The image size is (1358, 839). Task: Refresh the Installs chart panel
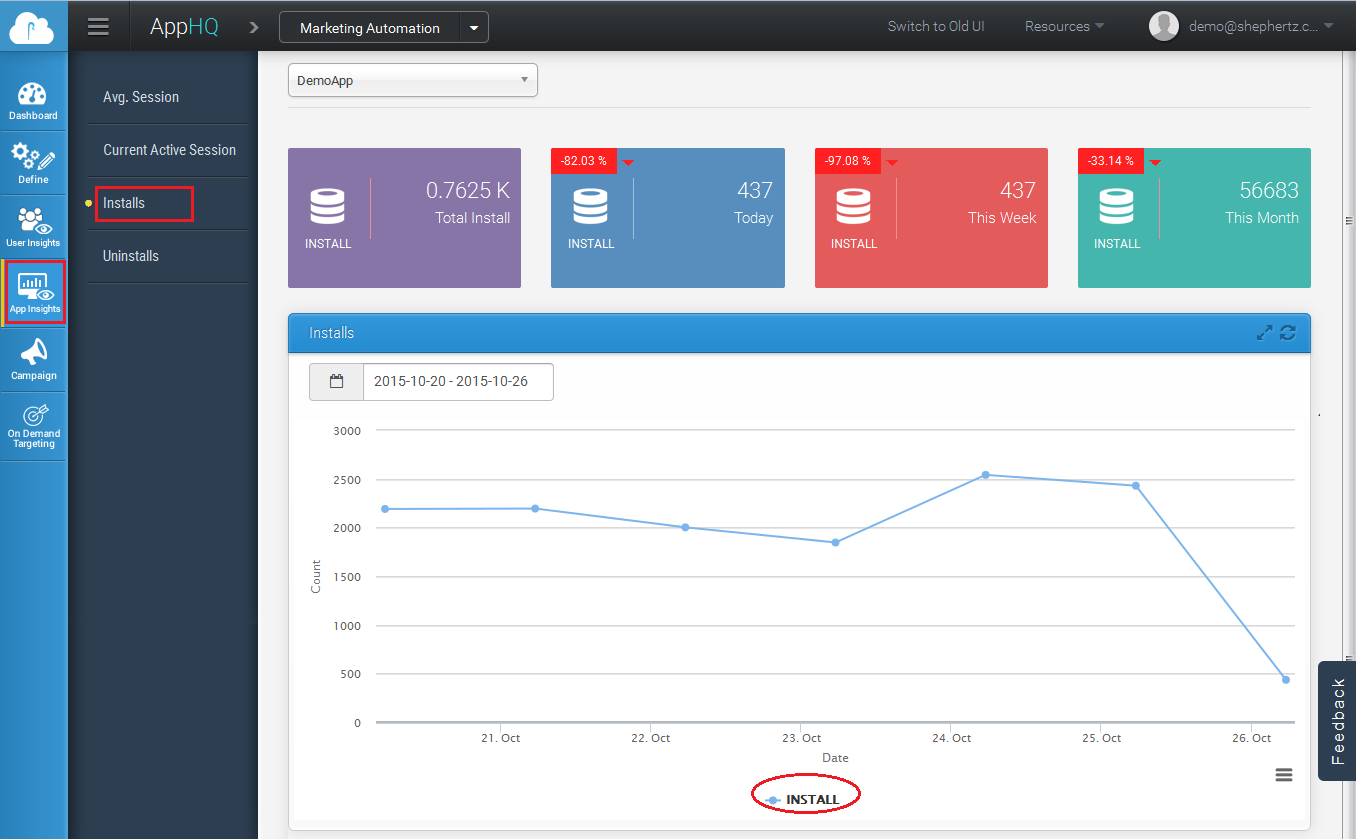(1288, 333)
